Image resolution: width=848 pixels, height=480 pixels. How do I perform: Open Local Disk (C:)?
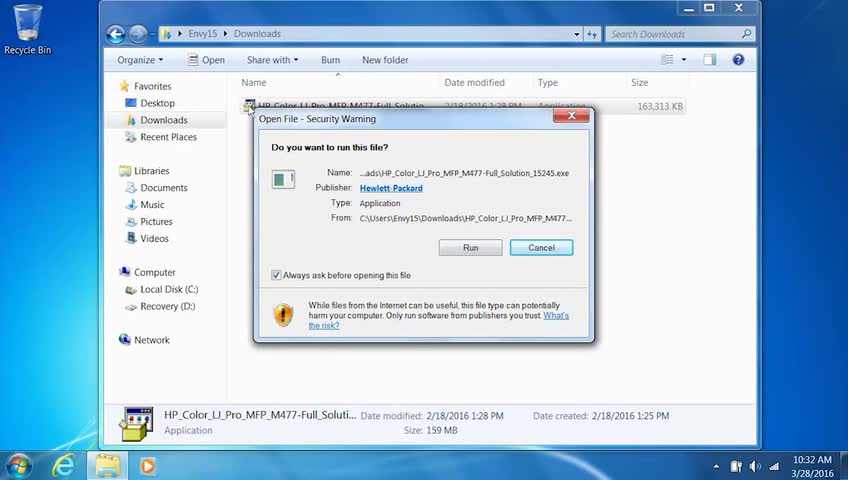[x=169, y=289]
